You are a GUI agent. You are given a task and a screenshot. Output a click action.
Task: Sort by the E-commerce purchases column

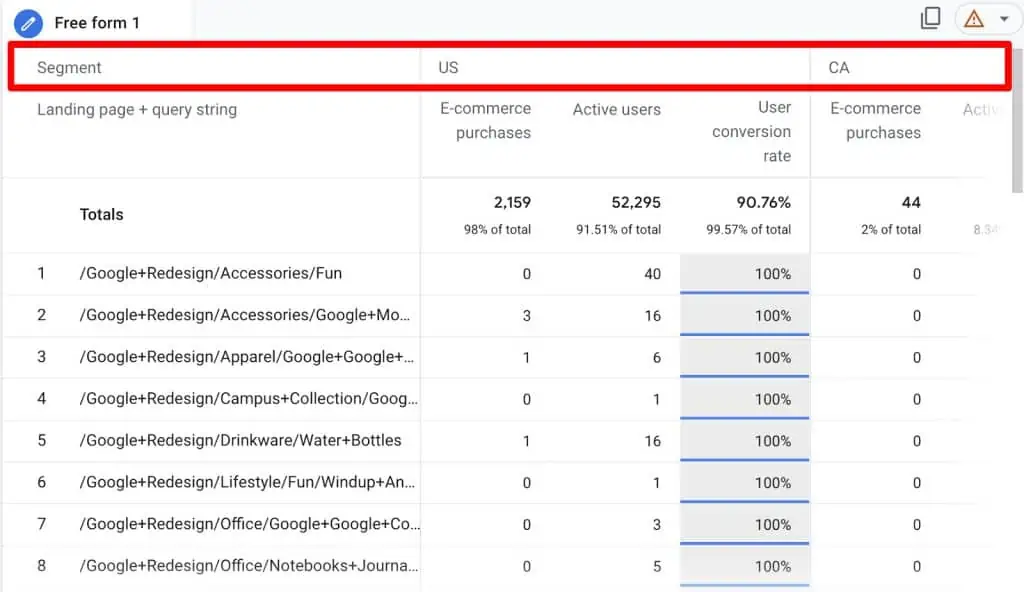[x=484, y=120]
